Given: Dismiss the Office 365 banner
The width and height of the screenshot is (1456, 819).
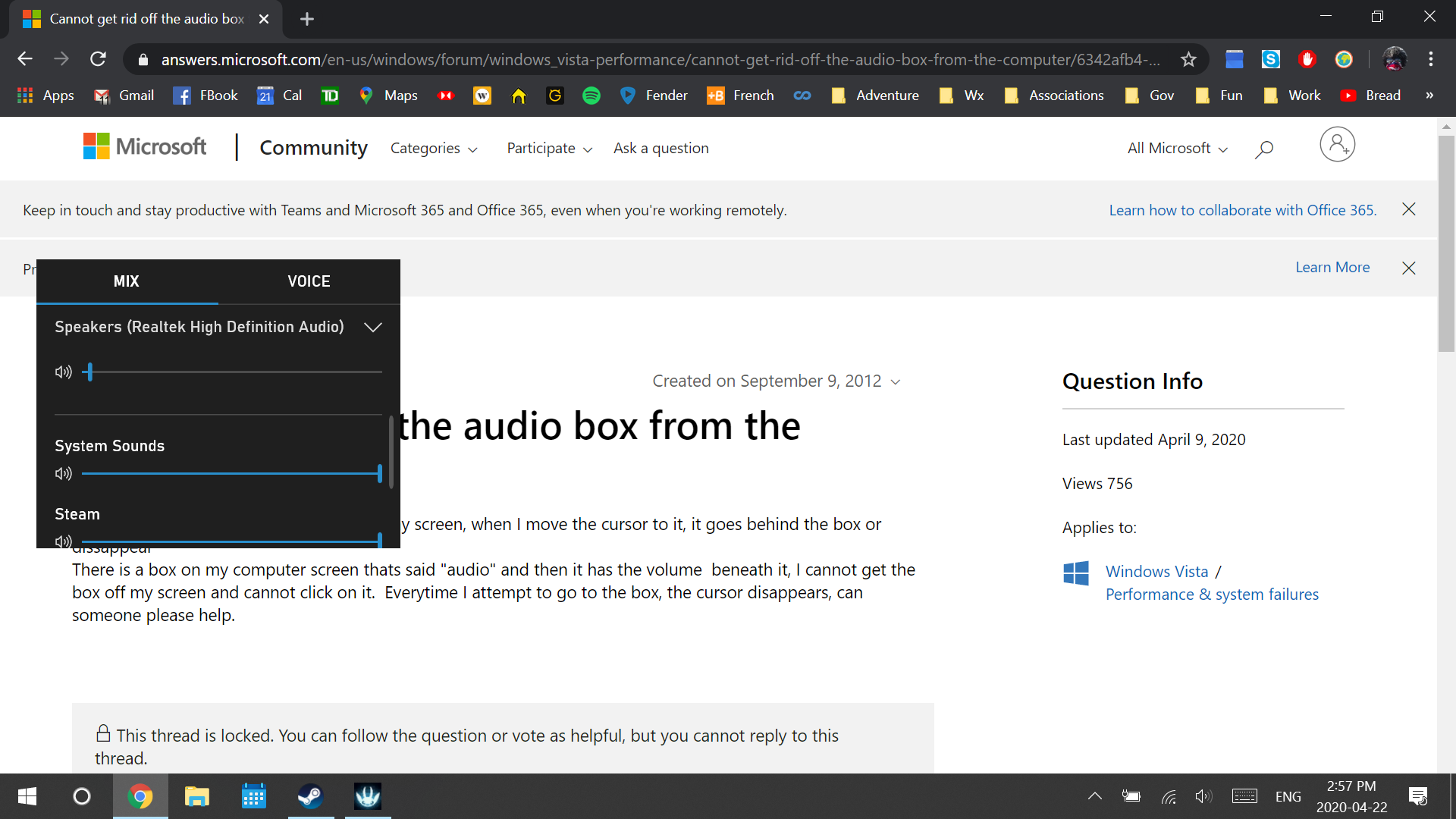Looking at the screenshot, I should (x=1409, y=209).
